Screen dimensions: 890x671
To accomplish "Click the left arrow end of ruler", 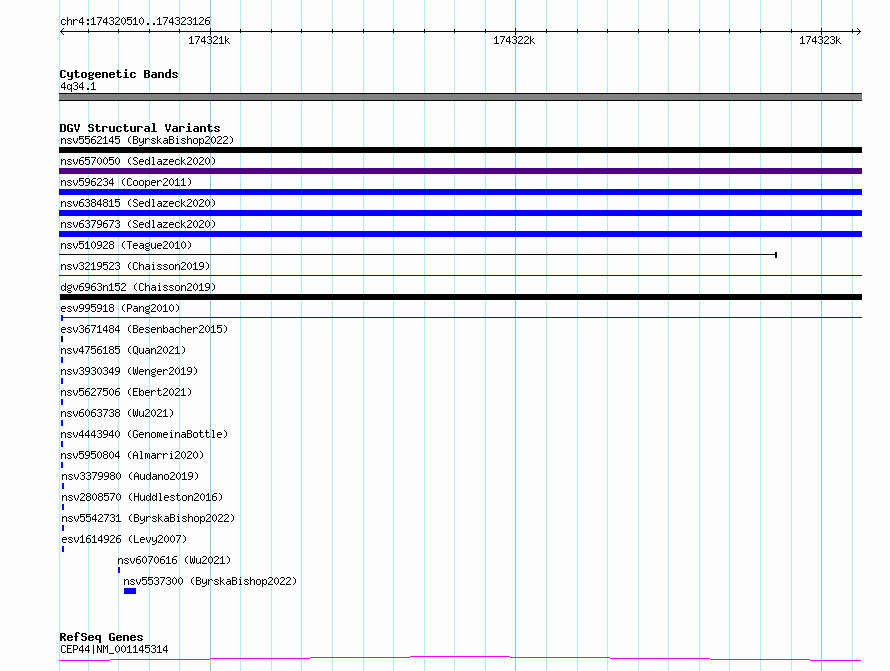I will click(x=62, y=31).
